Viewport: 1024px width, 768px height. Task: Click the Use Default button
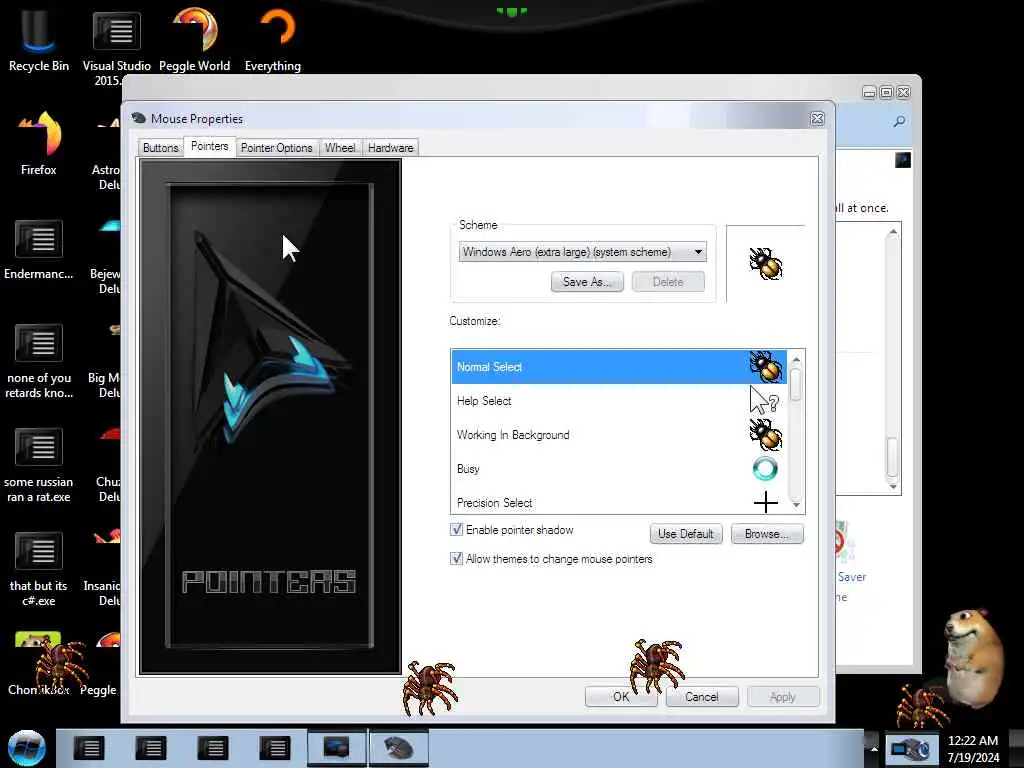(686, 534)
